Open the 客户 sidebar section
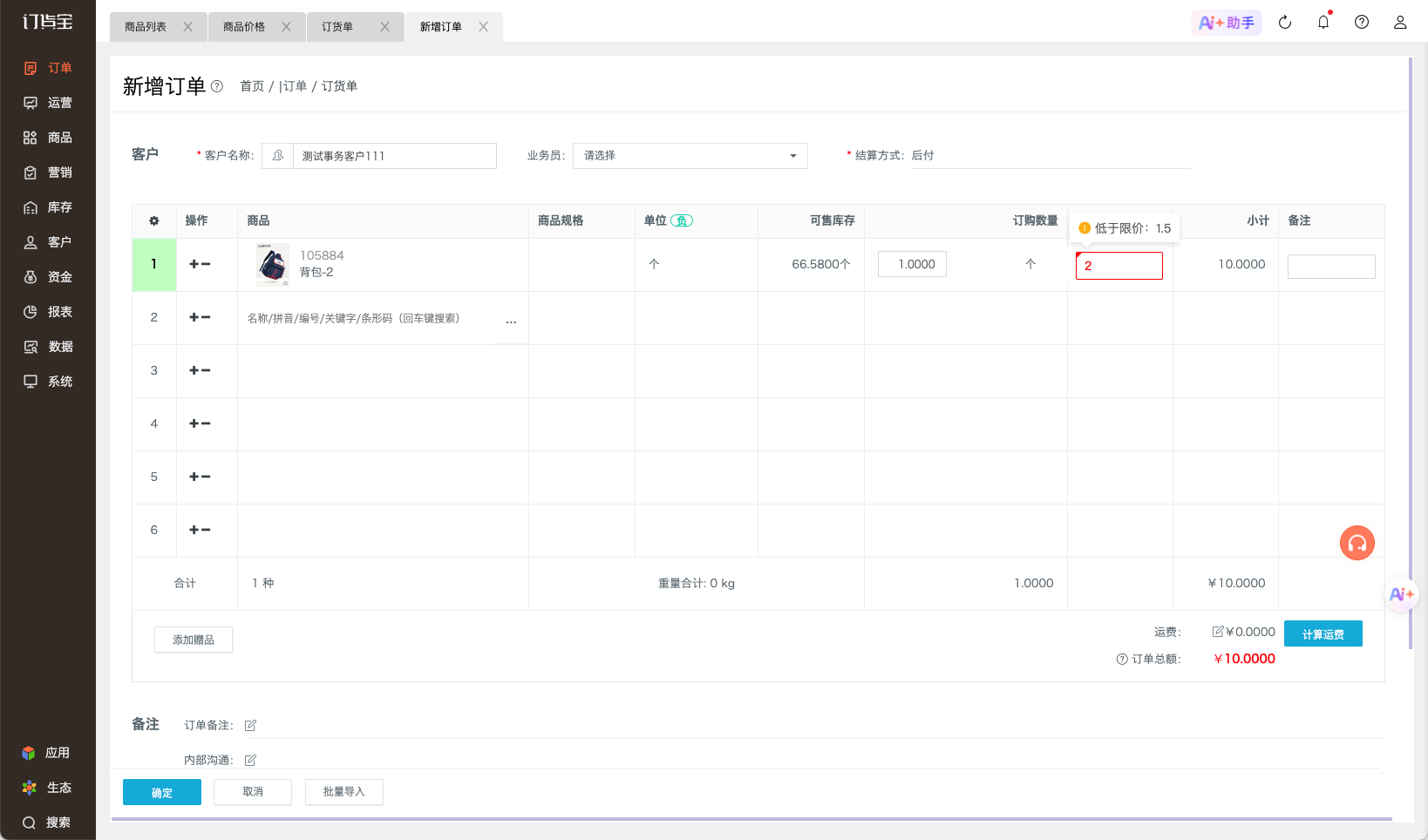1428x840 pixels. [x=48, y=242]
